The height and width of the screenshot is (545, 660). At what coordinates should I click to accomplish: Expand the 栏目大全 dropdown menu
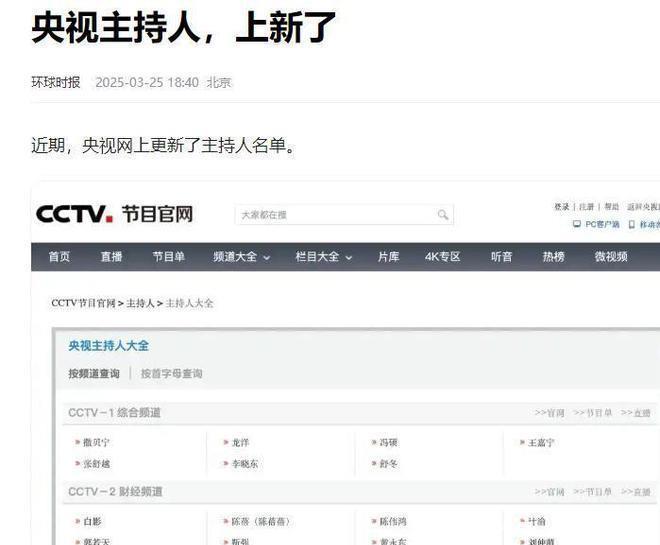click(x=323, y=257)
